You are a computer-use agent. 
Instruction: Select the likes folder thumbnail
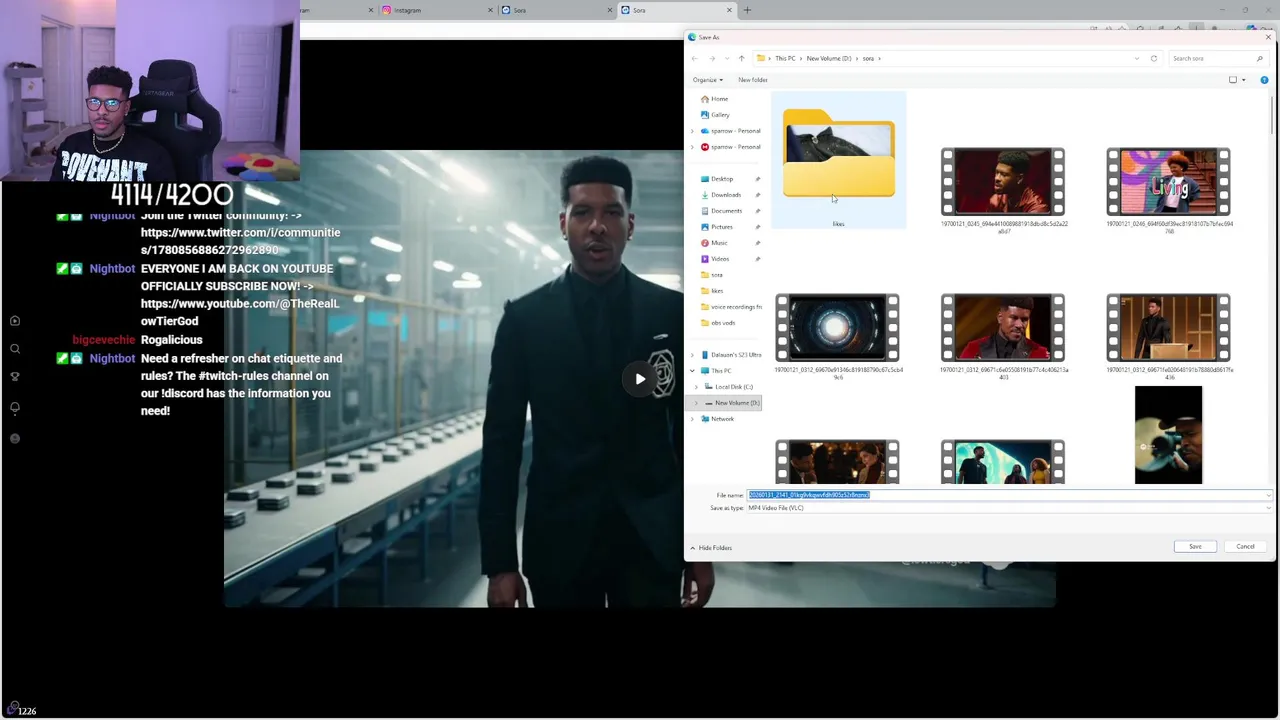tap(838, 160)
